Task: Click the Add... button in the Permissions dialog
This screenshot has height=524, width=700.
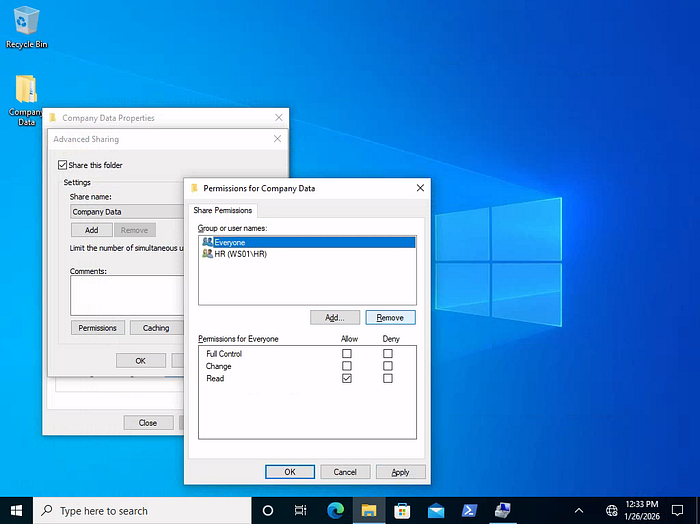Action: tap(335, 317)
